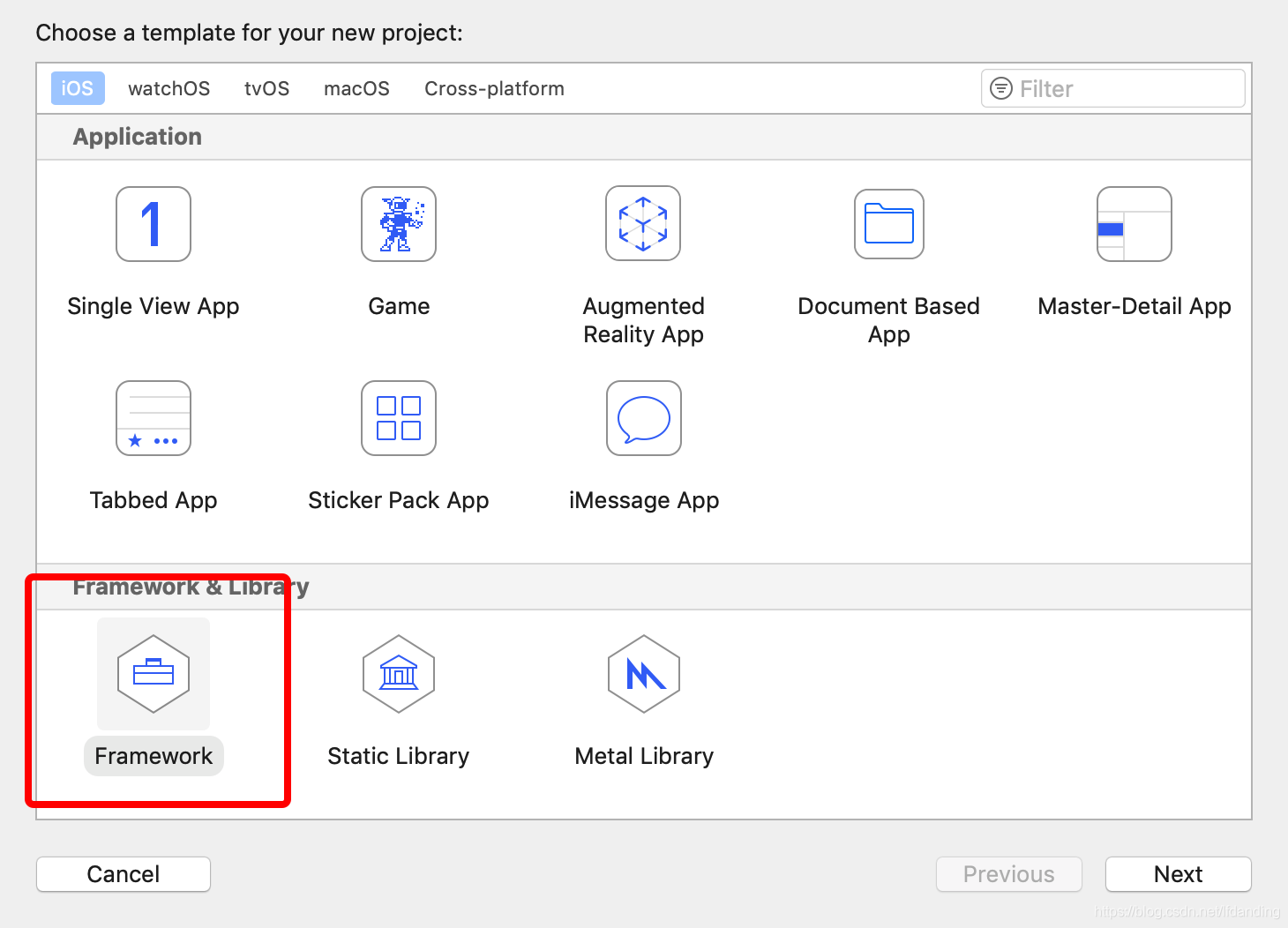Click the Cancel button
1288x928 pixels.
[x=124, y=874]
